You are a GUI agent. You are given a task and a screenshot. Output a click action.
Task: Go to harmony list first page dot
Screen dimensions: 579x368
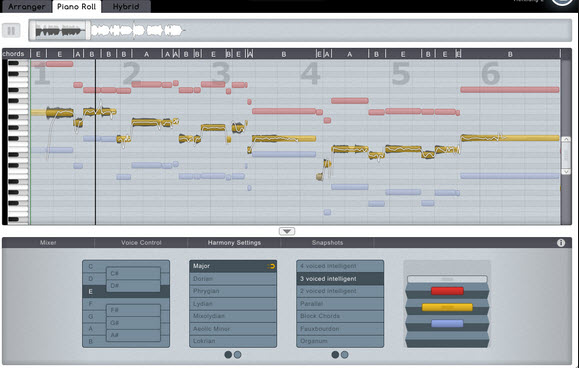coord(335,355)
